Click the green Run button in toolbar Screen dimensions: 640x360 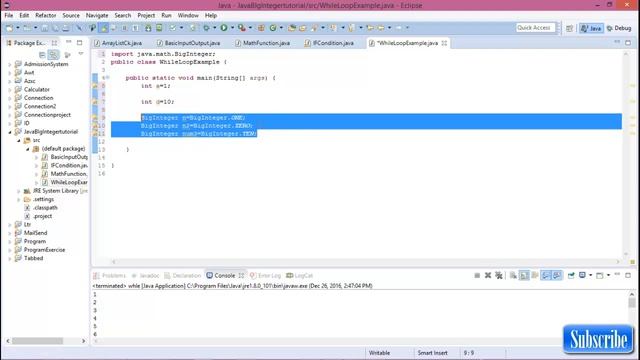click(224, 28)
